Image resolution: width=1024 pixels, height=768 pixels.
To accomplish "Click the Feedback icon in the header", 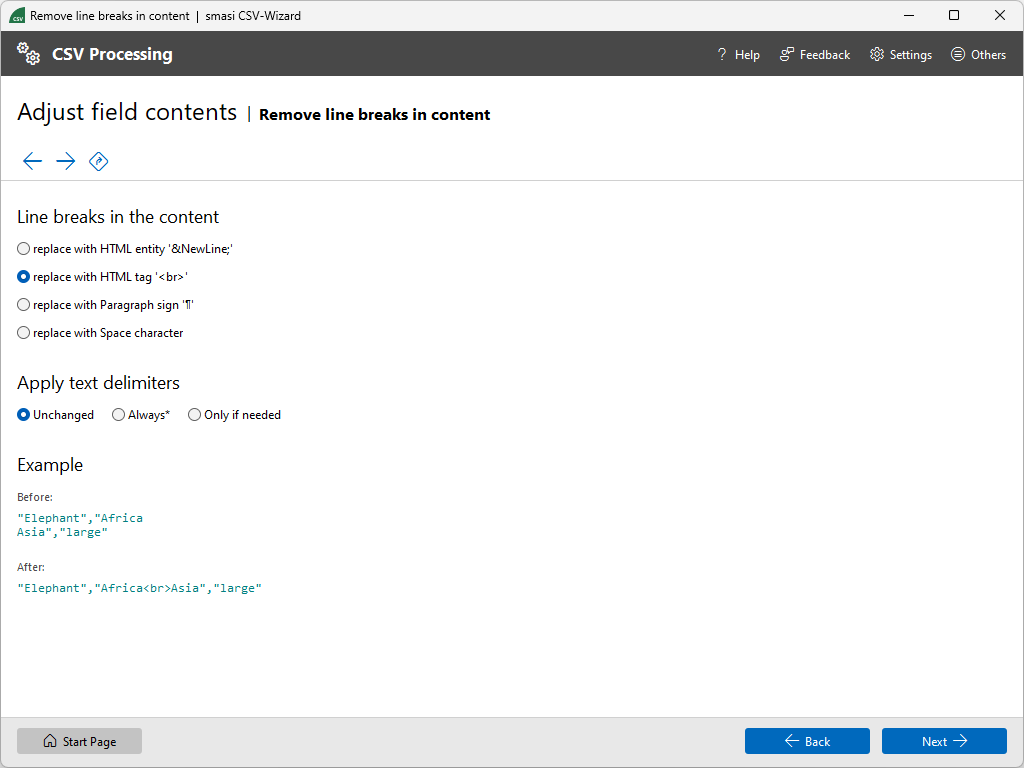I will (x=790, y=54).
